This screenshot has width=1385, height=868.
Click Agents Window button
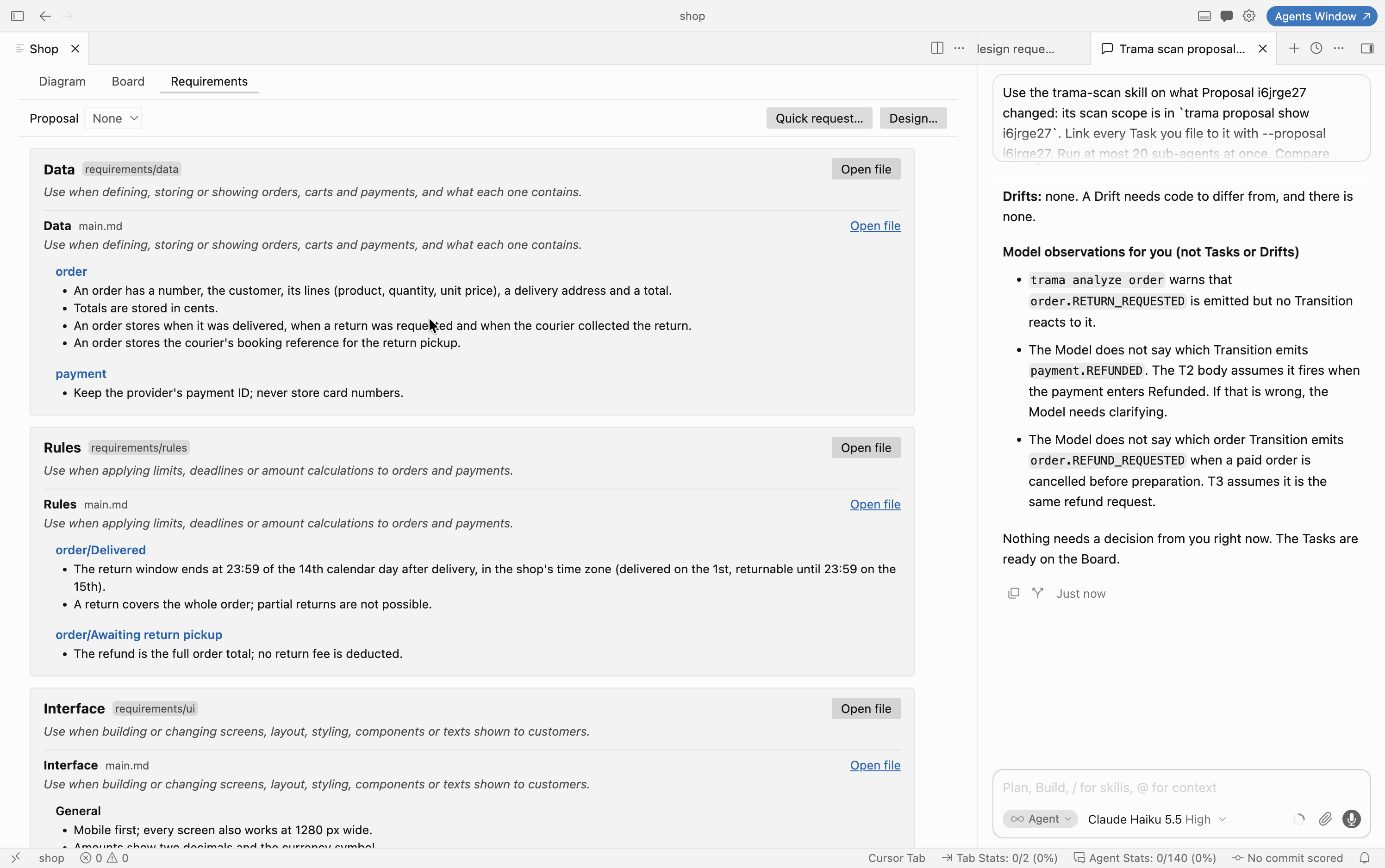coord(1321,16)
